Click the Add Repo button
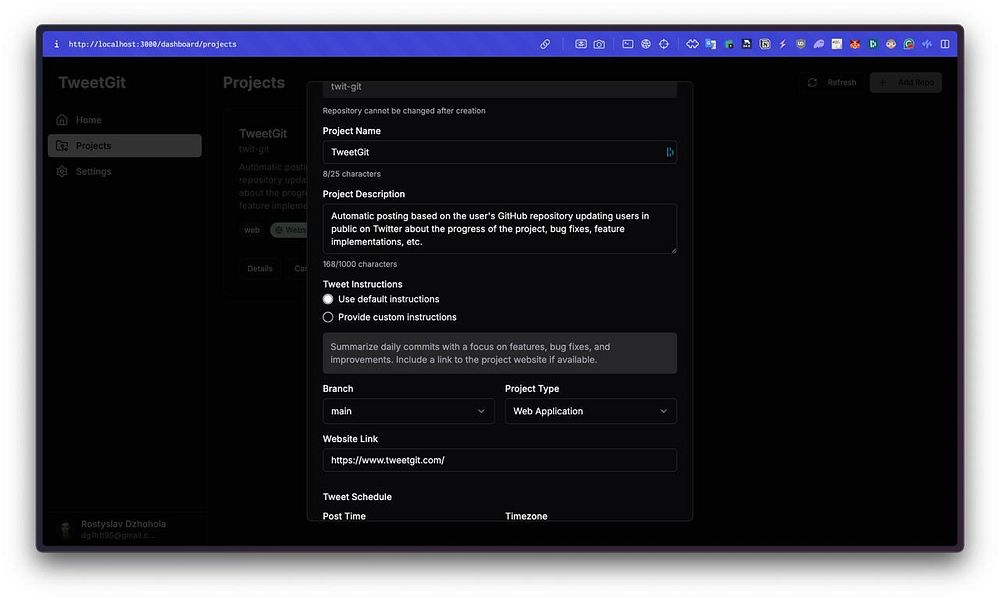The image size is (1000, 600). click(x=906, y=82)
